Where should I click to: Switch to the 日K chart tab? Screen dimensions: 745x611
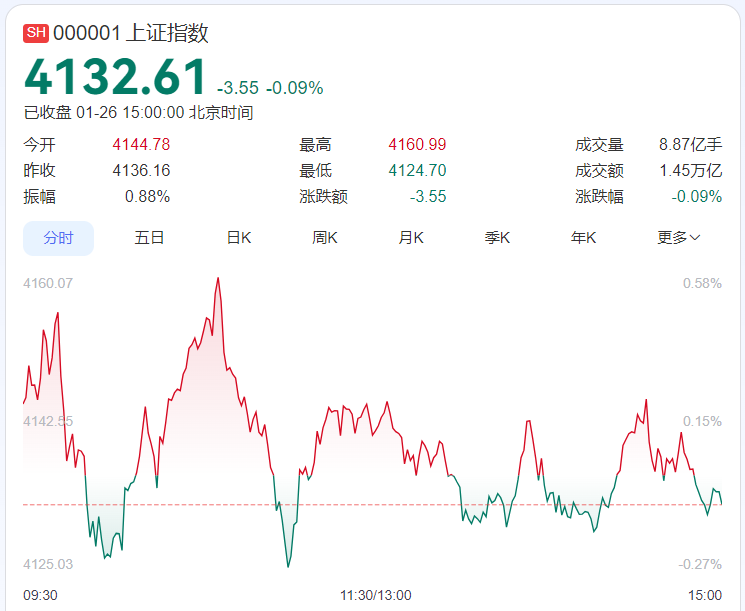(x=239, y=238)
